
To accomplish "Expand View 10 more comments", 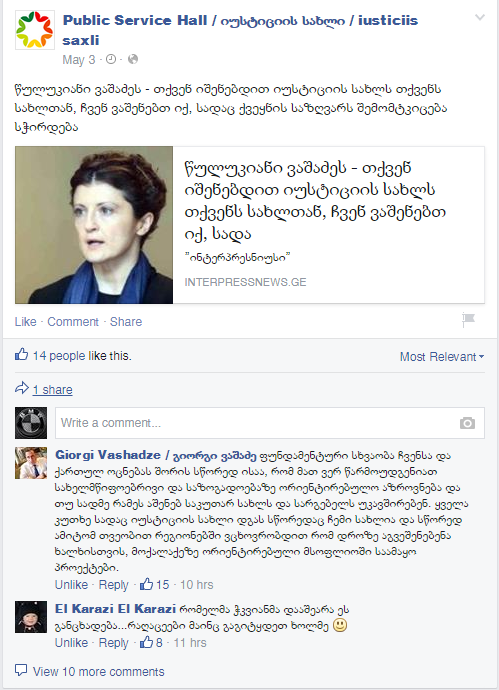I will [98, 672].
